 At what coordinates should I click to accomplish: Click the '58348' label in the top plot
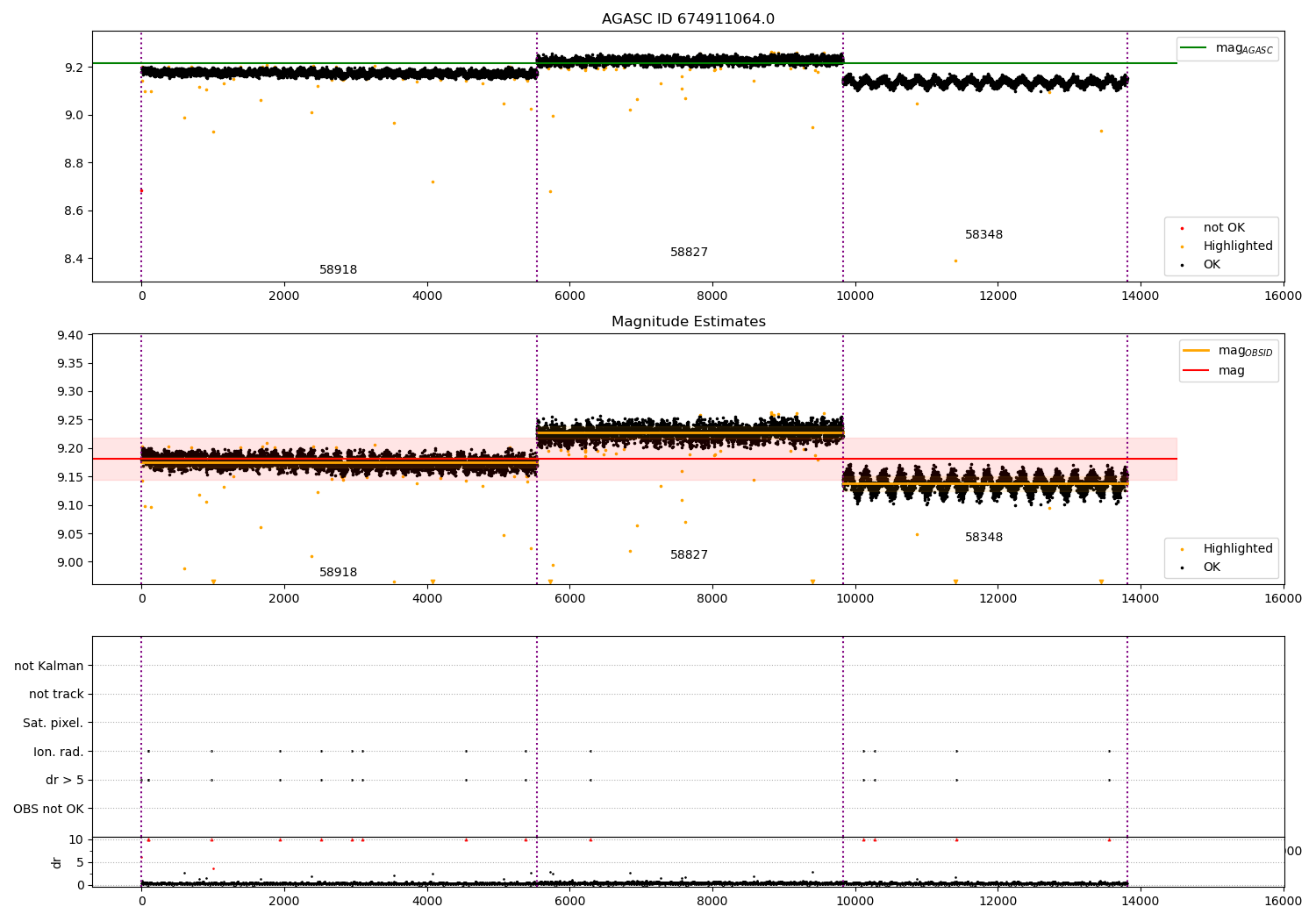(x=983, y=235)
